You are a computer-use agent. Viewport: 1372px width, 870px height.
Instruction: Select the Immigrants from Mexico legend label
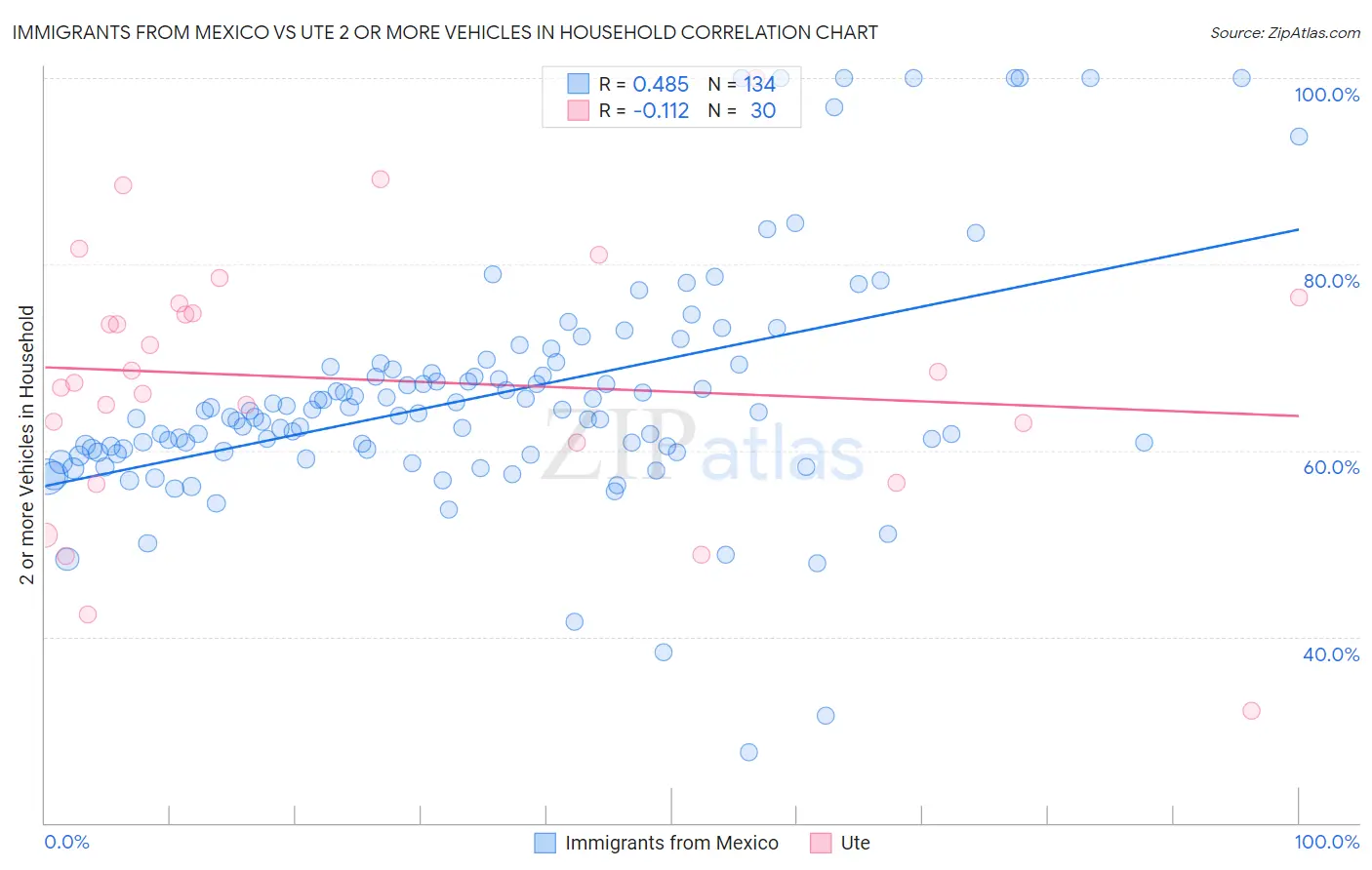point(671,843)
